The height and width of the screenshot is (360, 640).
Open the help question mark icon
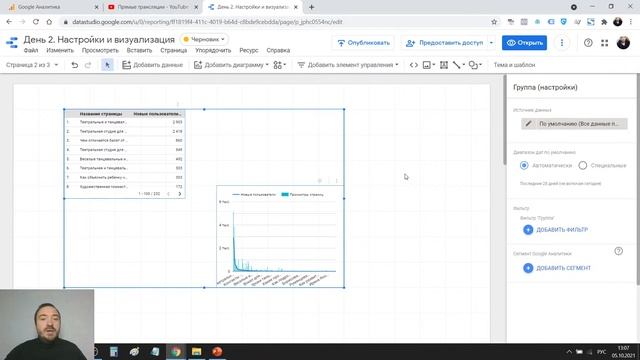[588, 42]
